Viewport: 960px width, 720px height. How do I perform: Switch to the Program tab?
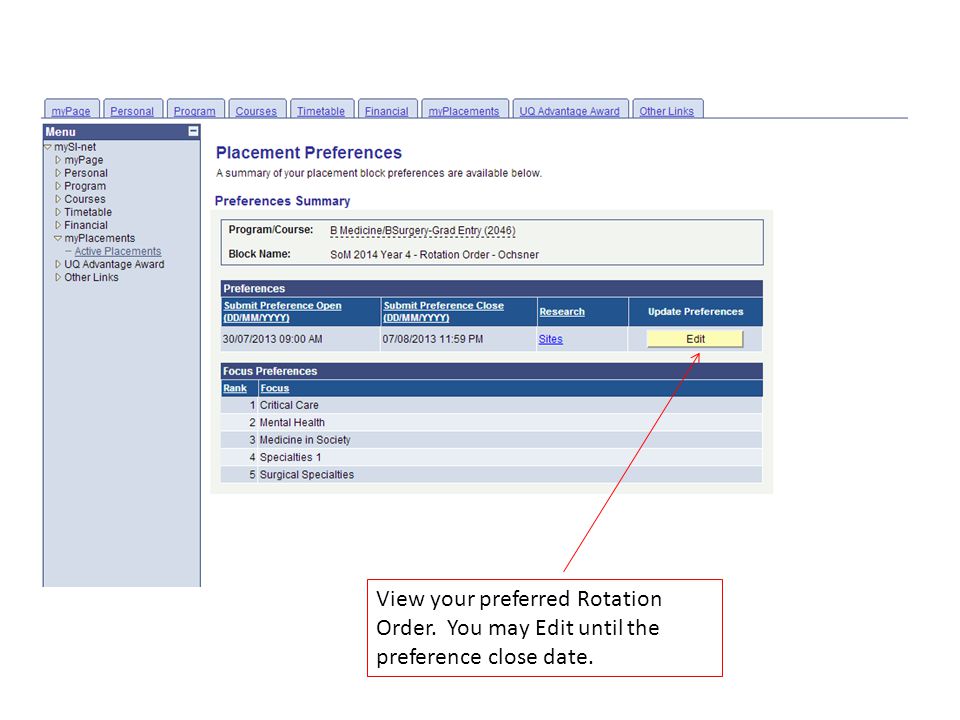[x=195, y=111]
